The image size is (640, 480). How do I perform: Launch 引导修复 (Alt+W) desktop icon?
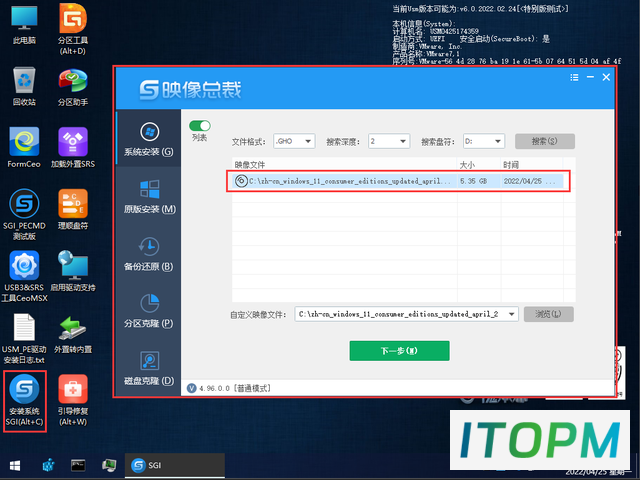point(73,401)
